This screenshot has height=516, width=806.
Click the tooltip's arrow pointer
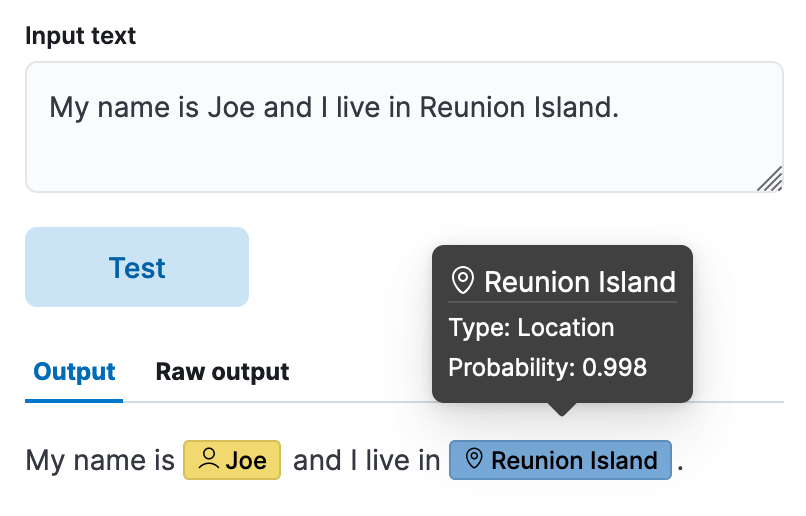point(562,409)
